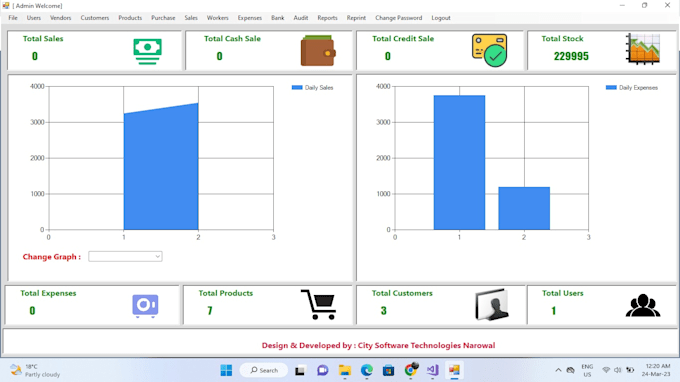Click the taskbar Search box
Screen dimensions: 680x382
coord(264,370)
